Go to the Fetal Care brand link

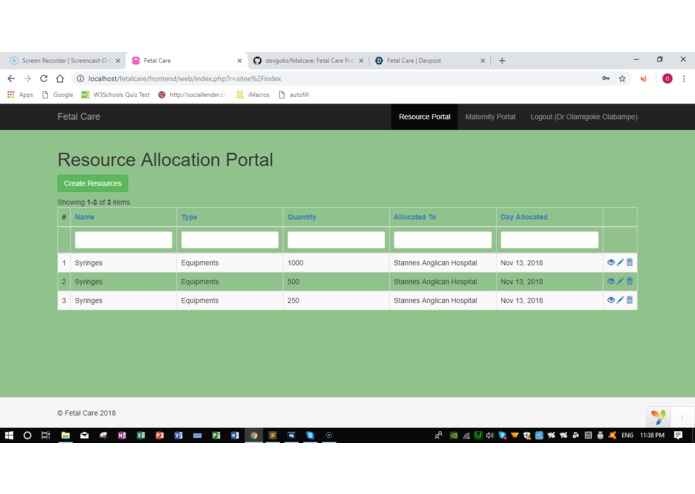click(78, 117)
